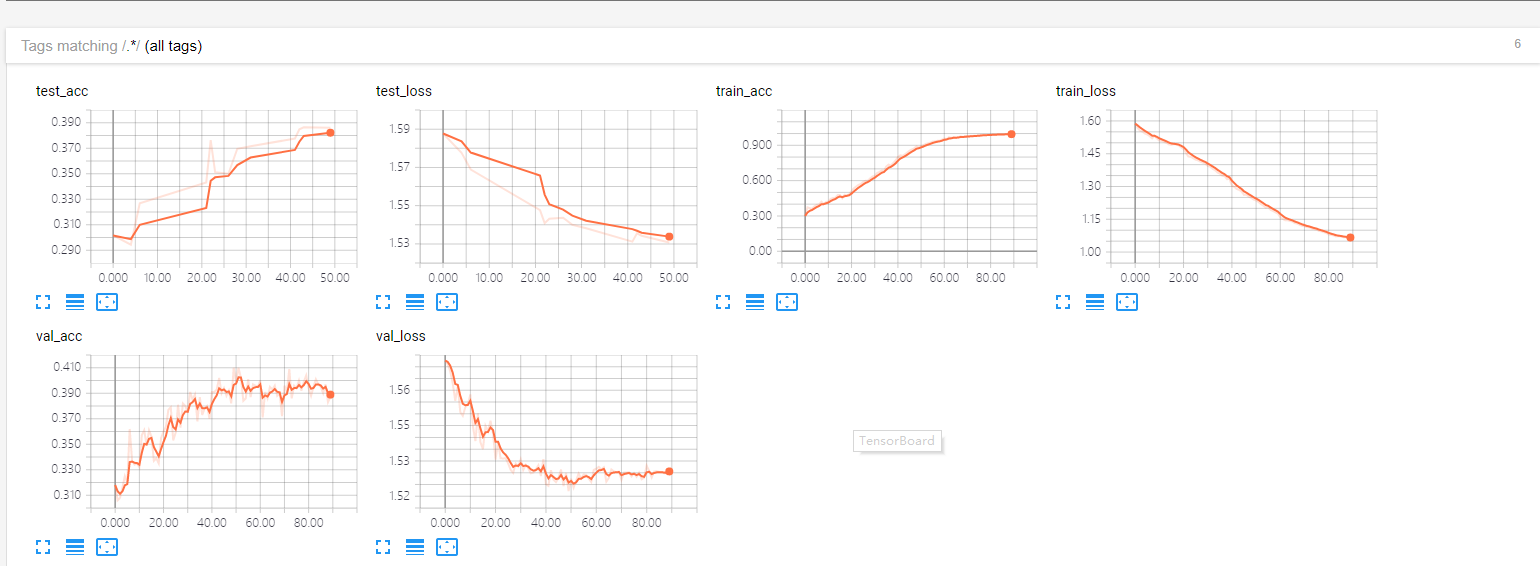1540x566 pixels.
Task: Toggle y-axis log scale for val_loss chart
Action: [415, 547]
